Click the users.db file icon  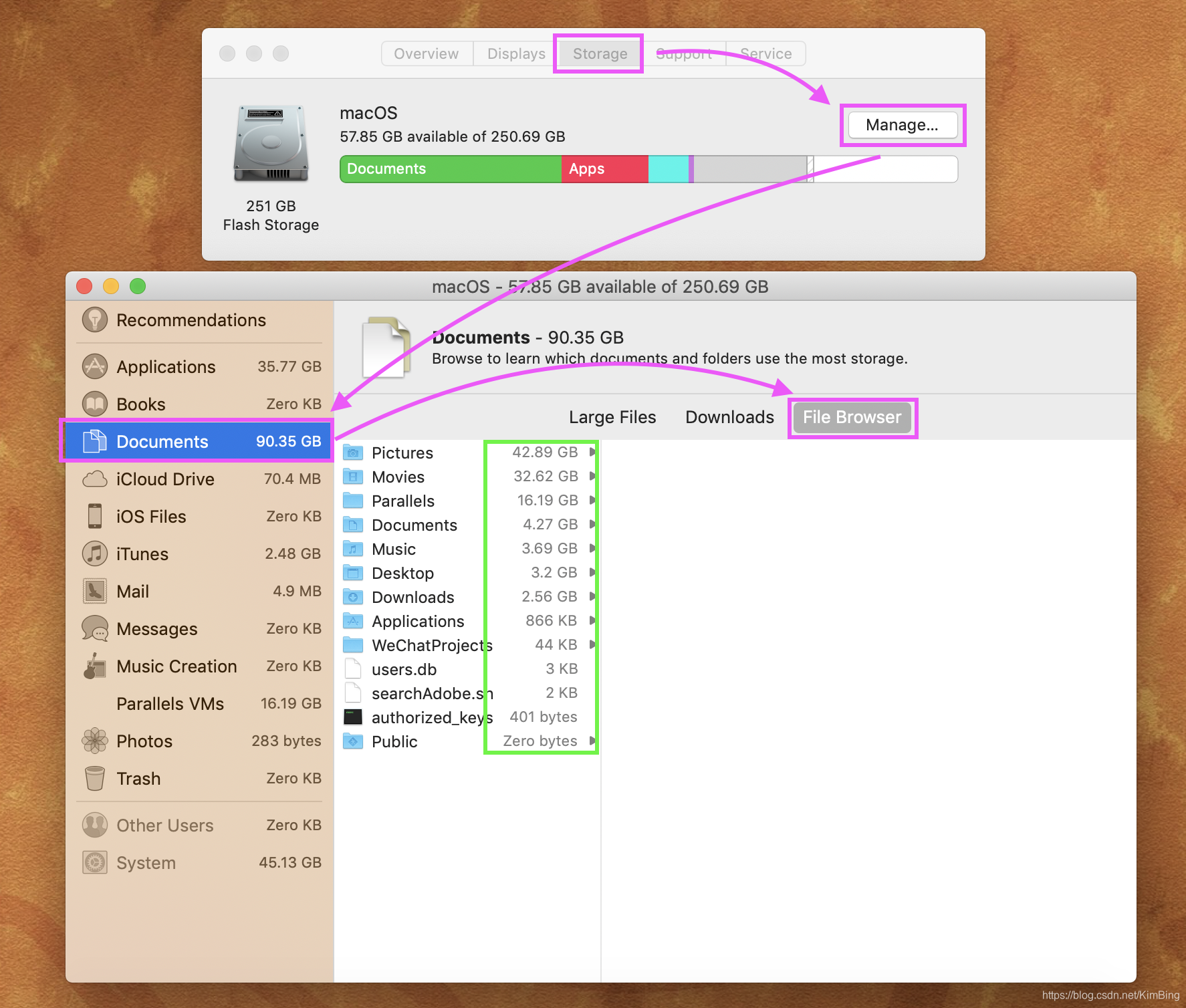(353, 669)
